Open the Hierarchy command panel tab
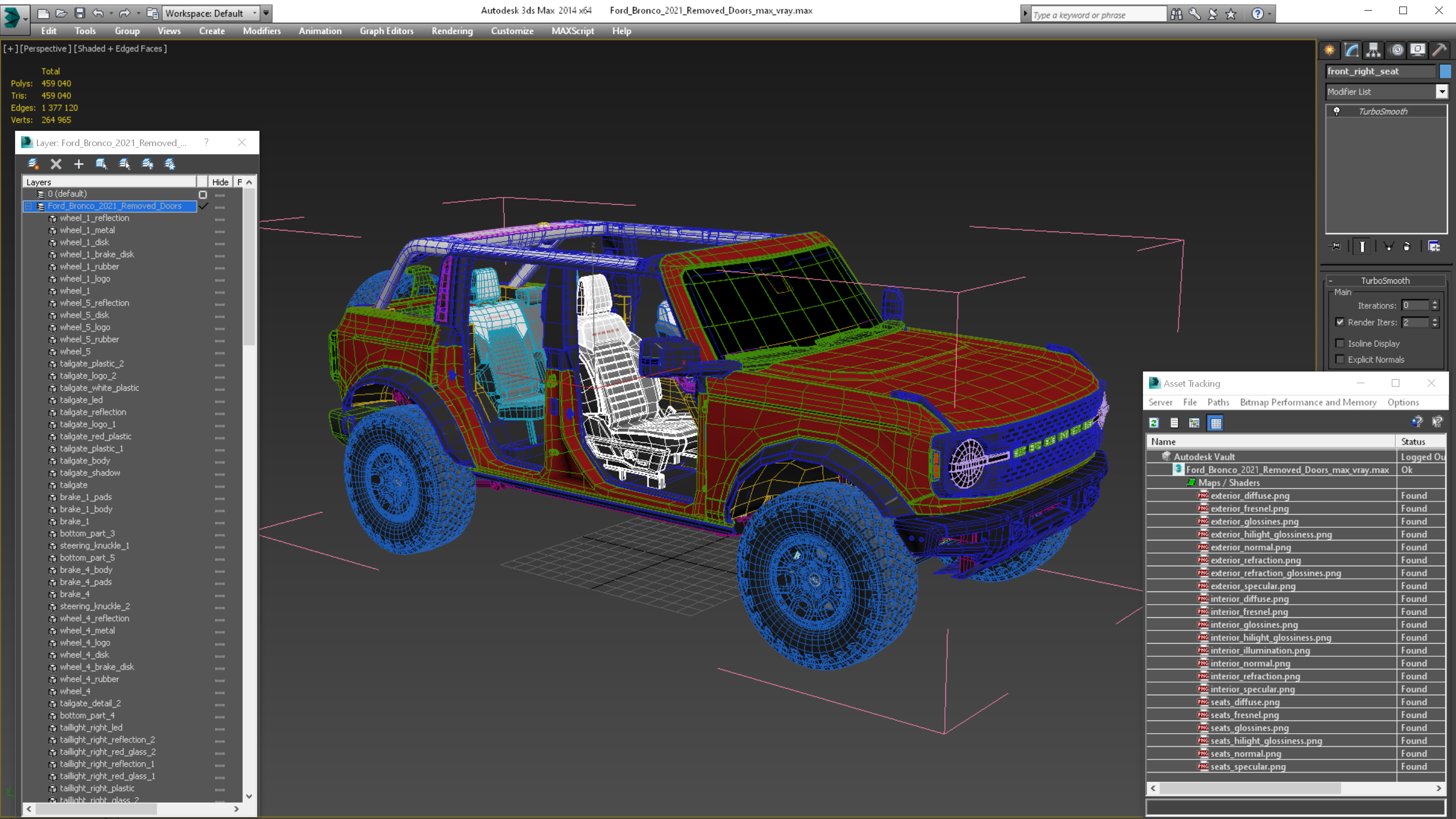This screenshot has width=1456, height=819. coord(1374,51)
